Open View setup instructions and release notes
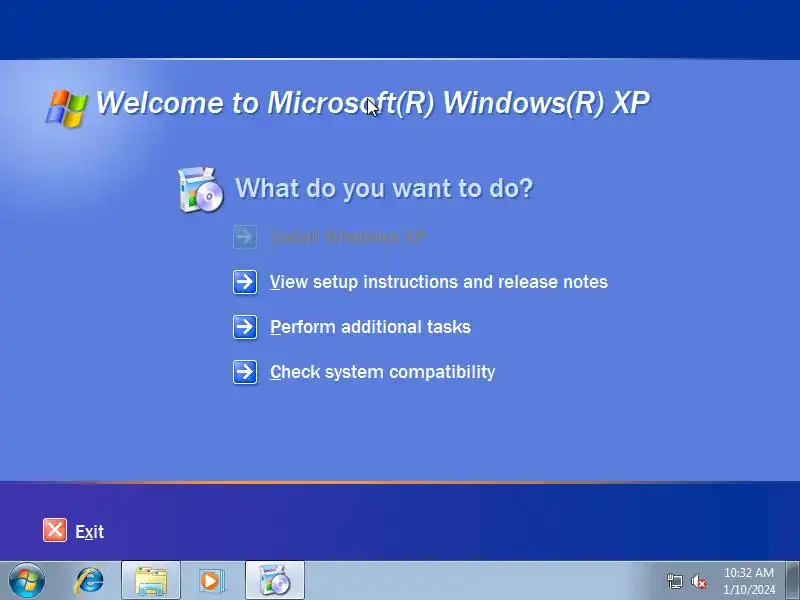The image size is (800, 600). pyautogui.click(x=439, y=282)
